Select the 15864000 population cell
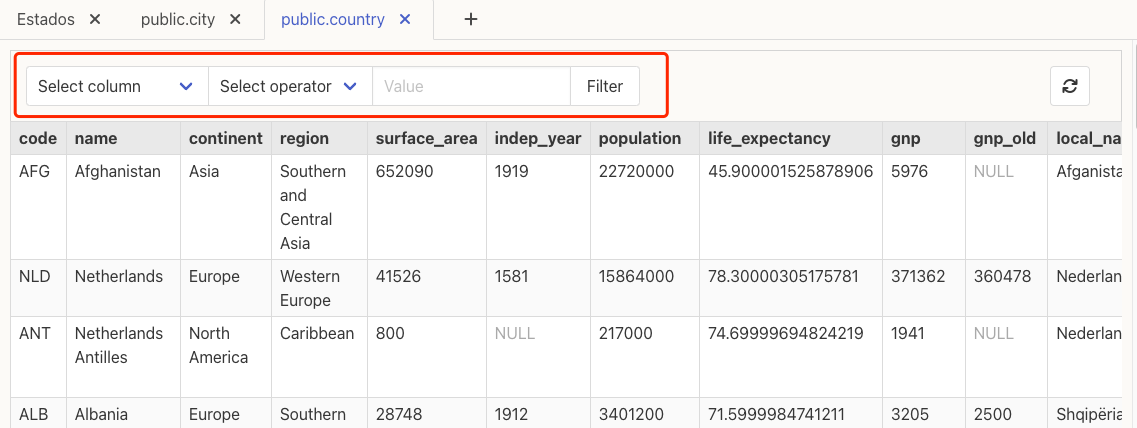 coord(645,288)
